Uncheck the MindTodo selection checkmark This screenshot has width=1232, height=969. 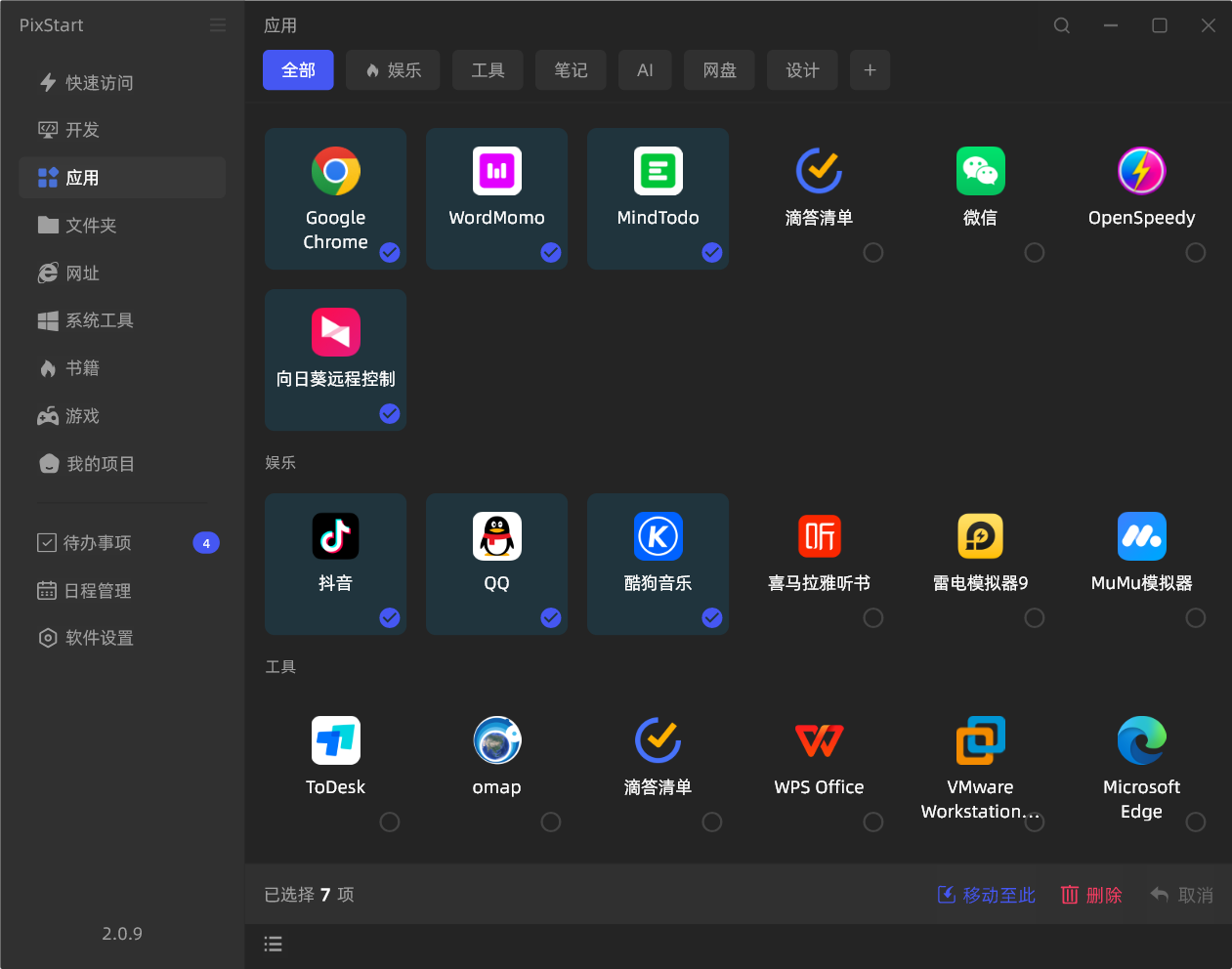(x=712, y=253)
